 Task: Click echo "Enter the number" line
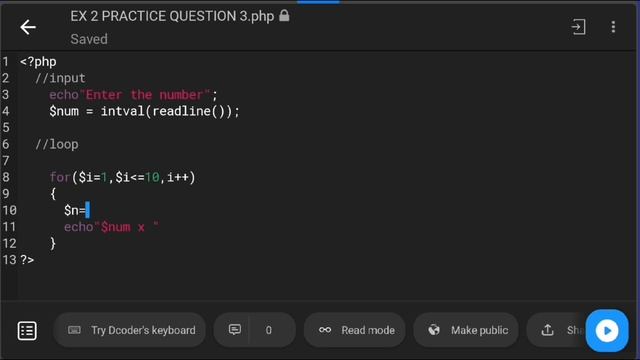click(133, 95)
